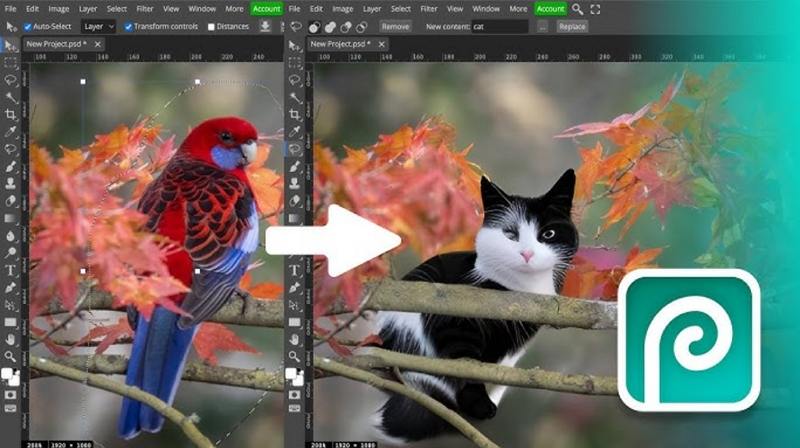
Task: Select the Crop tool in left toolbar
Action: click(x=11, y=115)
